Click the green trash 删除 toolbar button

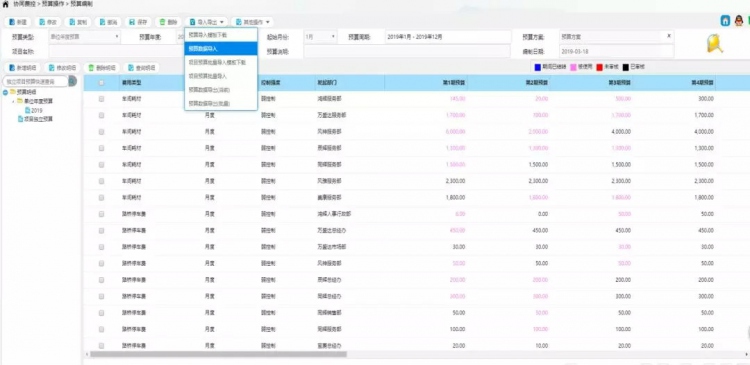pos(168,22)
